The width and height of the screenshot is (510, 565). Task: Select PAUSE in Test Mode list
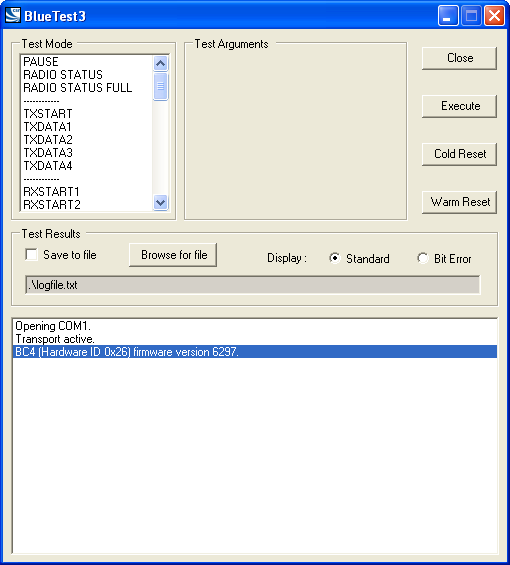click(87, 62)
